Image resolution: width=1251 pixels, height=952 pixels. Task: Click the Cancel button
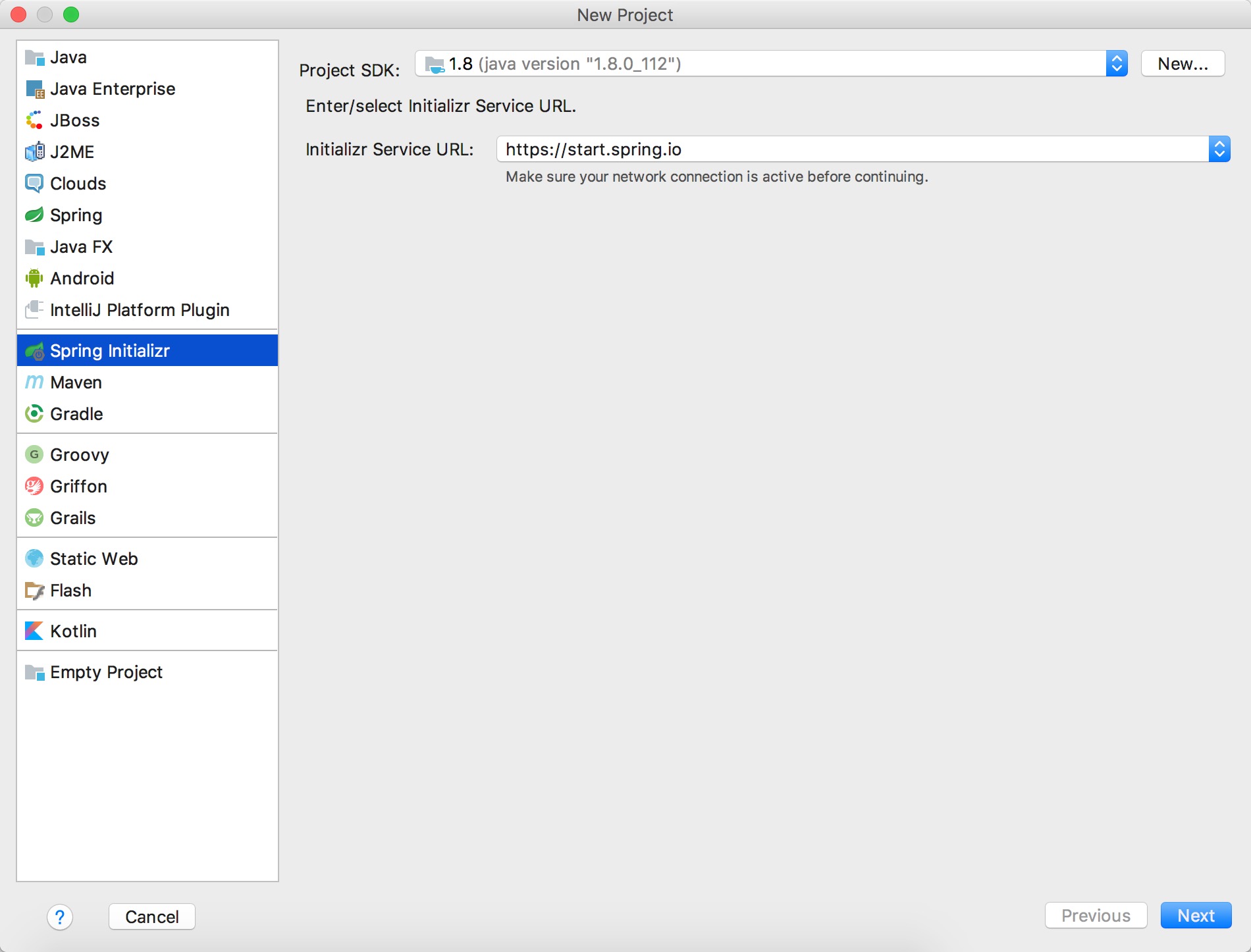tap(151, 916)
